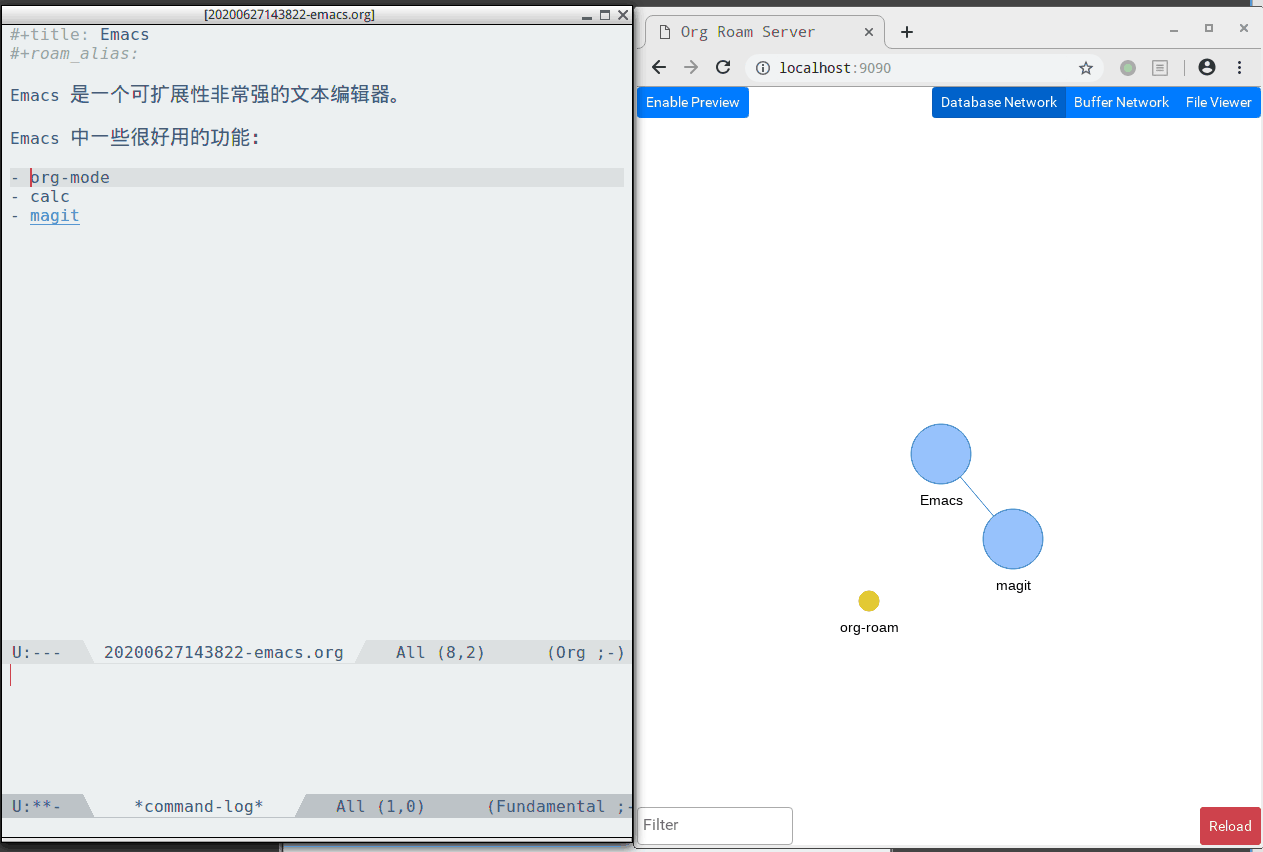
Task: Follow the magit link in Emacs buffer
Action: [54, 216]
